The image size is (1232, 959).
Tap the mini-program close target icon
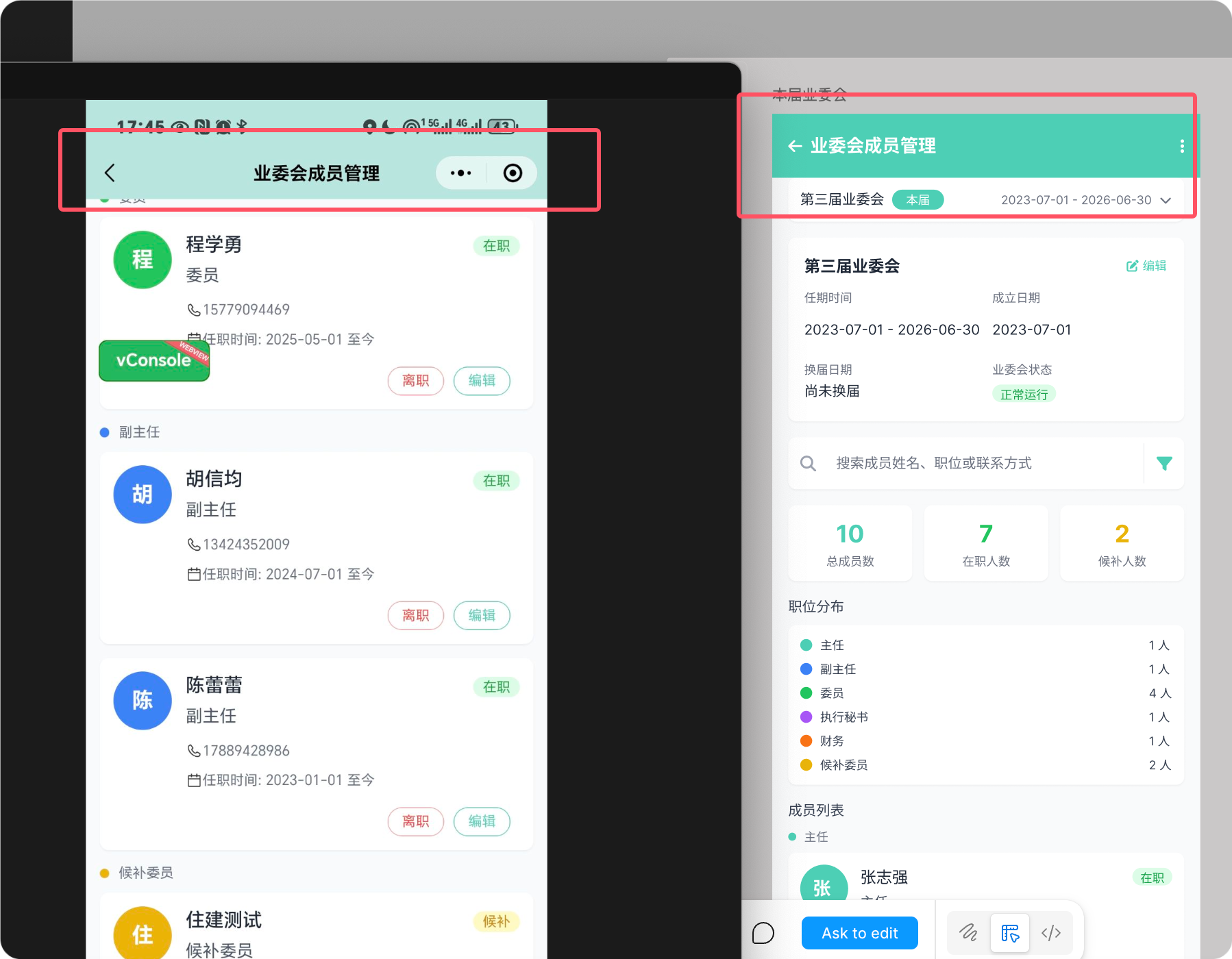pos(513,173)
